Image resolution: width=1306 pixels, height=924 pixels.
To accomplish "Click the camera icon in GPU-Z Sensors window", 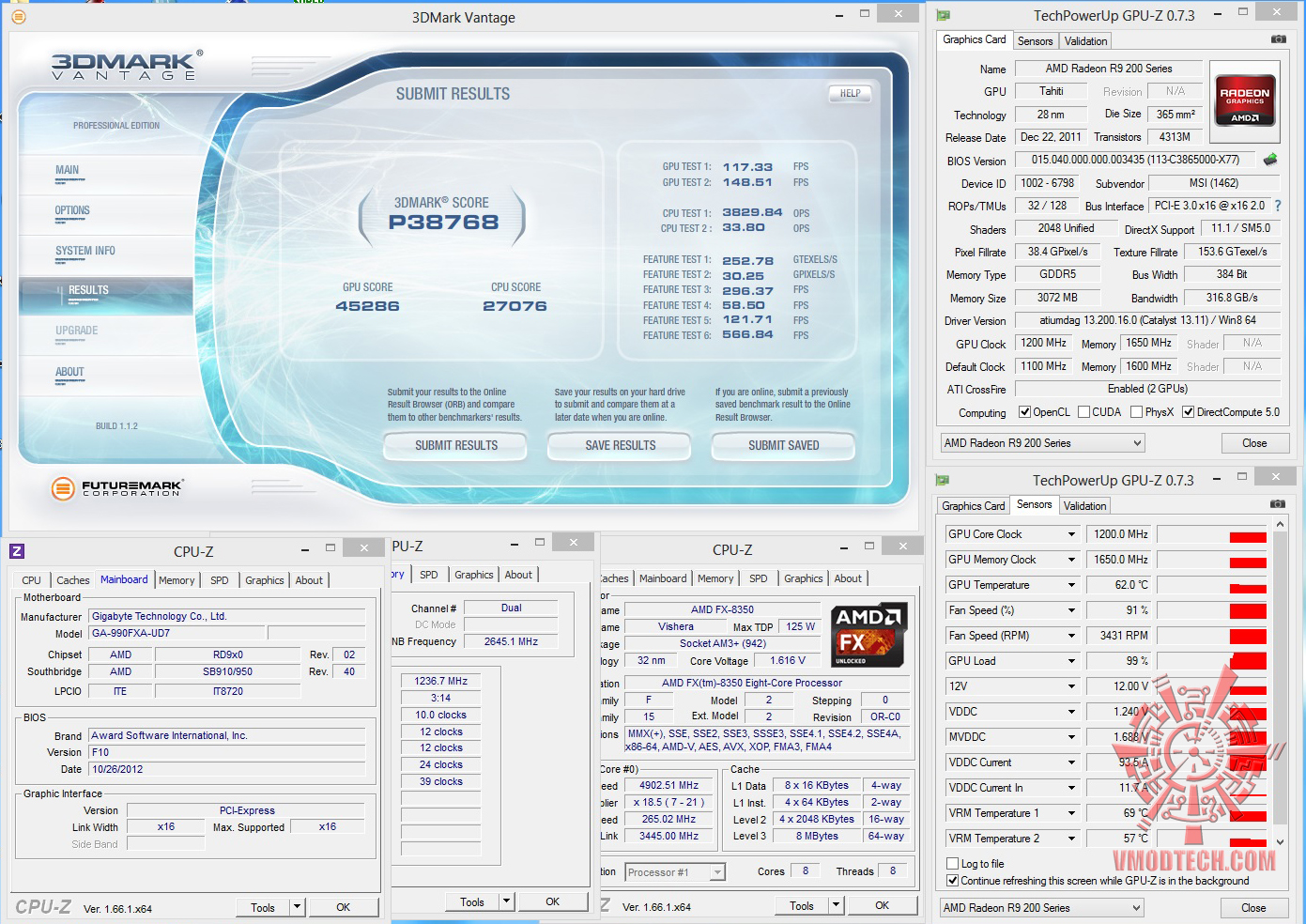I will [x=1278, y=504].
